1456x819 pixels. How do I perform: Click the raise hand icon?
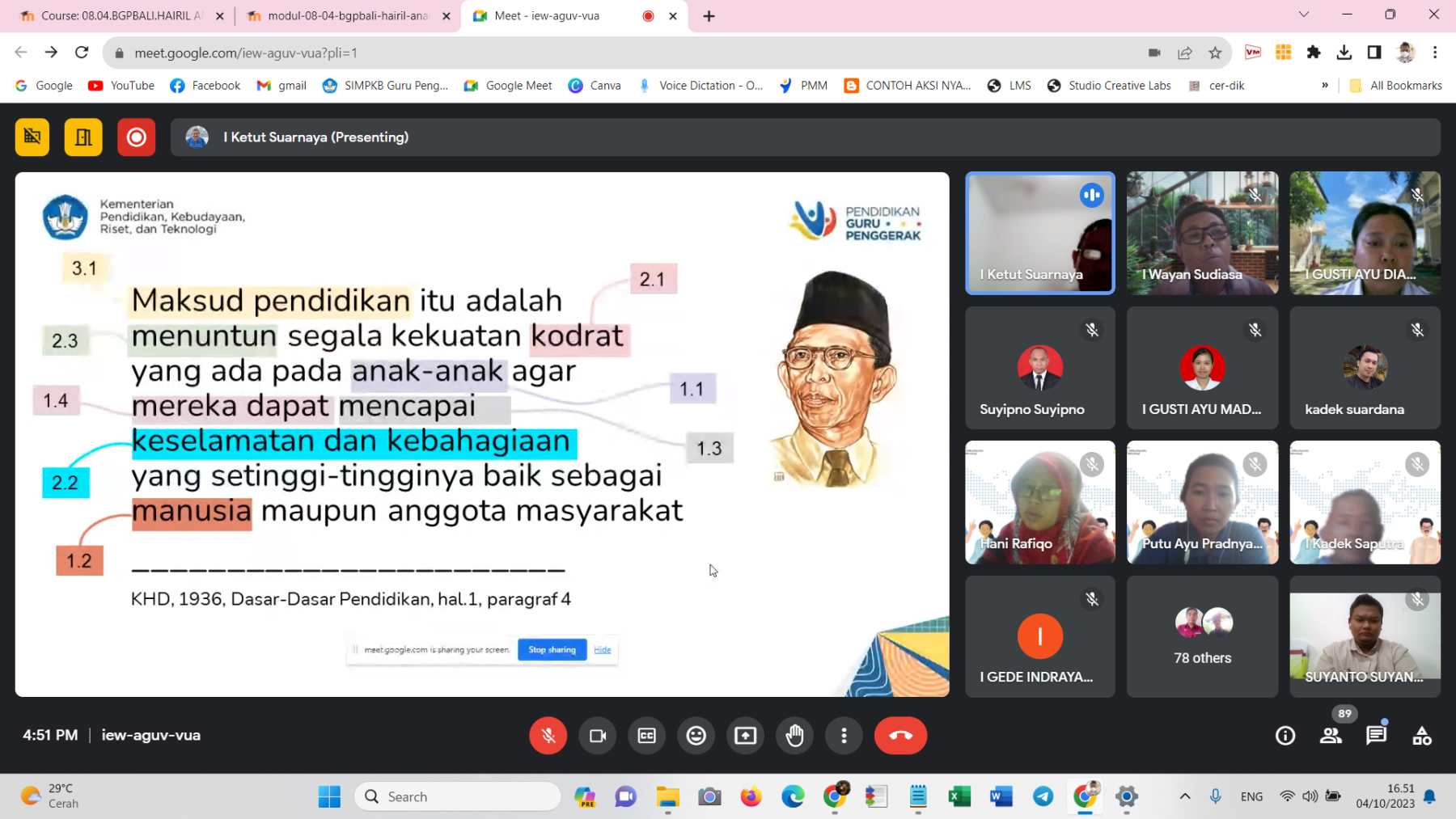coord(794,736)
